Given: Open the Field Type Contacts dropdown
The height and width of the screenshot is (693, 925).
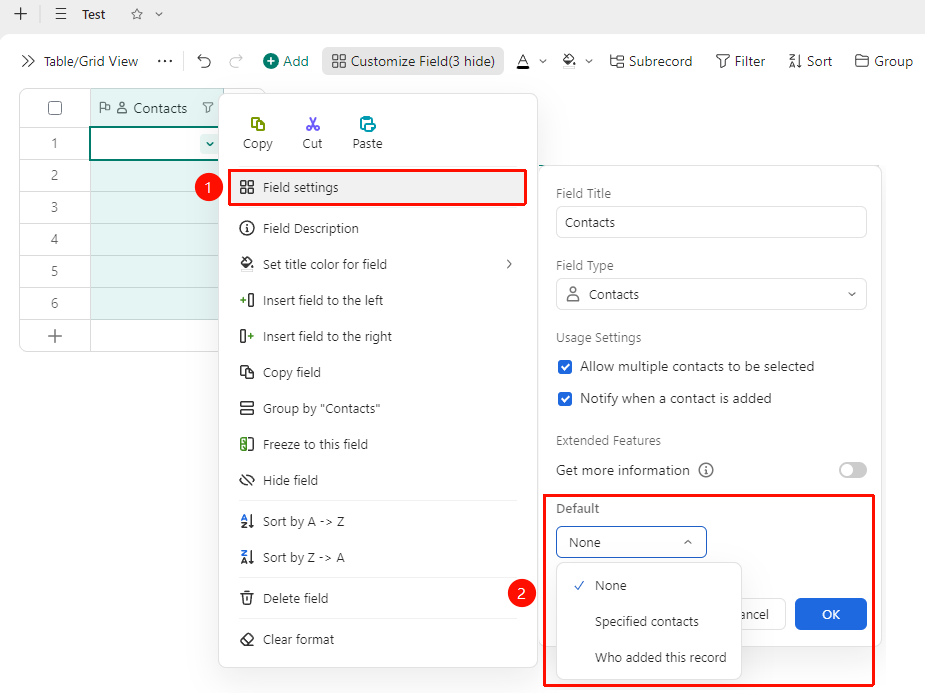Looking at the screenshot, I should (x=711, y=294).
